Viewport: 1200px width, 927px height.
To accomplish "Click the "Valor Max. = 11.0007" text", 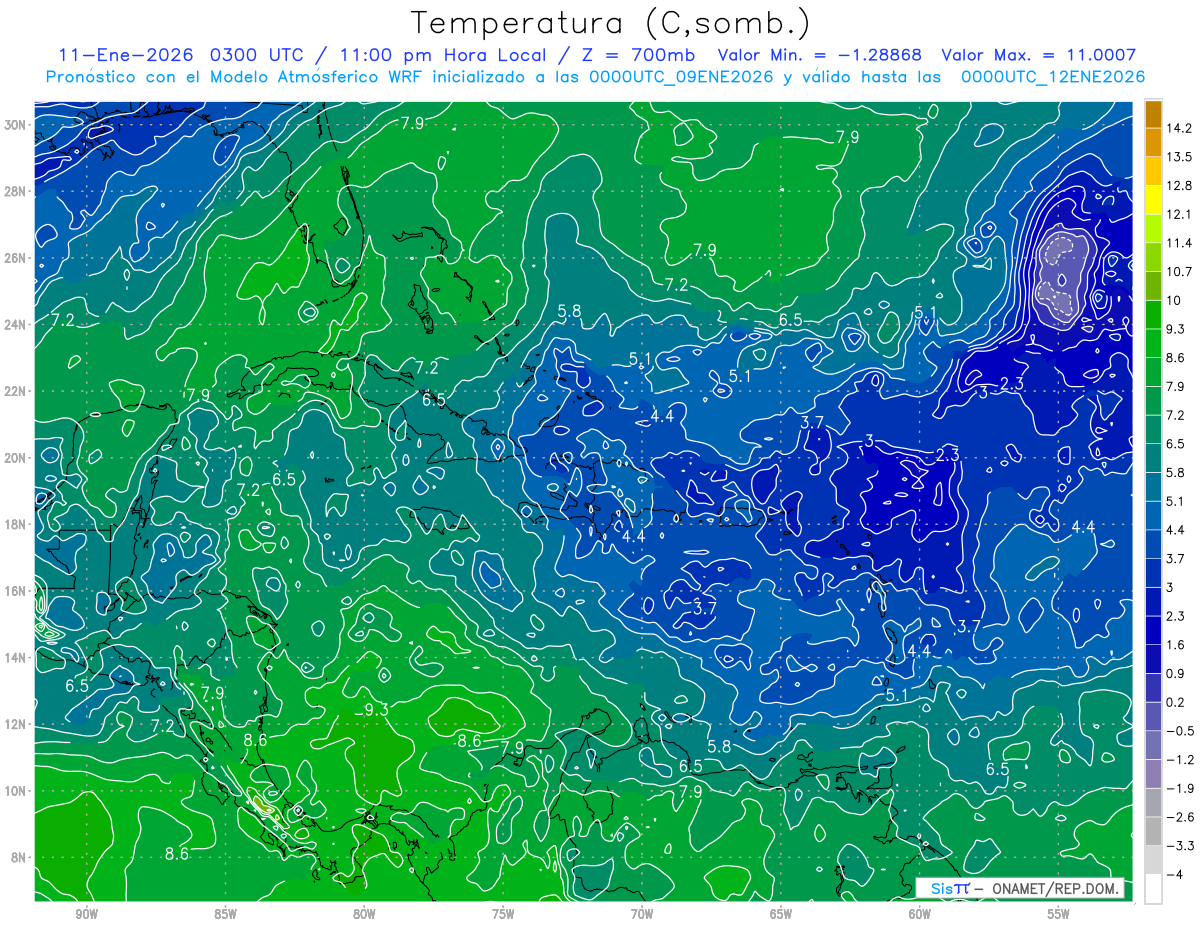I will tap(1039, 55).
